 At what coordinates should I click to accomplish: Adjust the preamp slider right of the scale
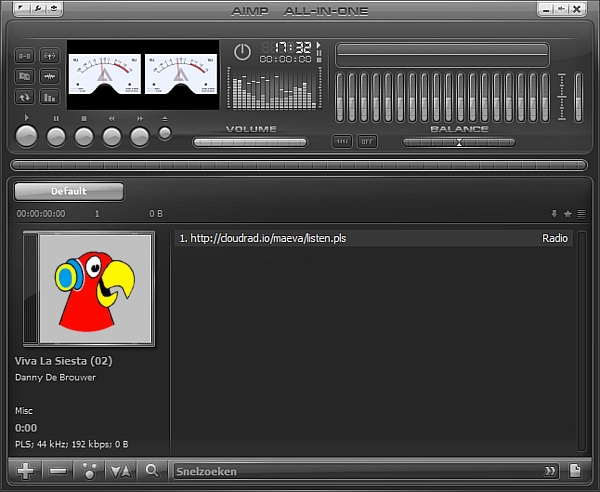[579, 98]
